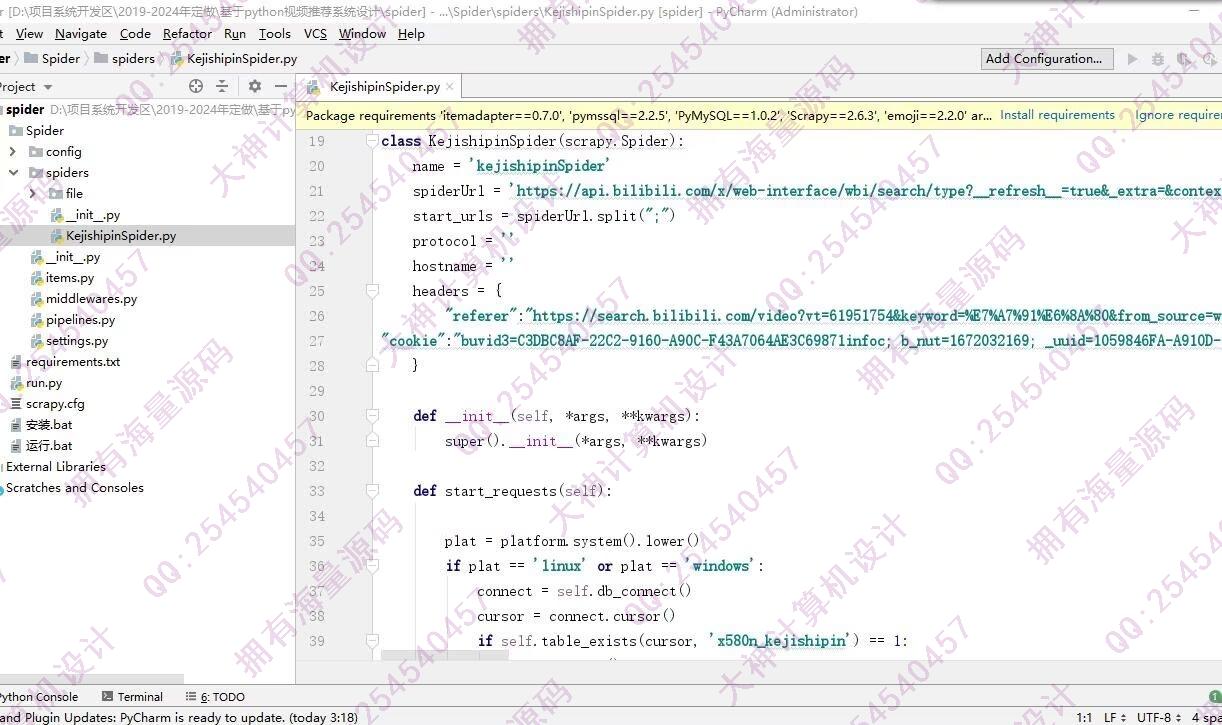Place cursor on 'kejishipinSpider' name string
The width and height of the screenshot is (1222, 725).
tap(539, 166)
